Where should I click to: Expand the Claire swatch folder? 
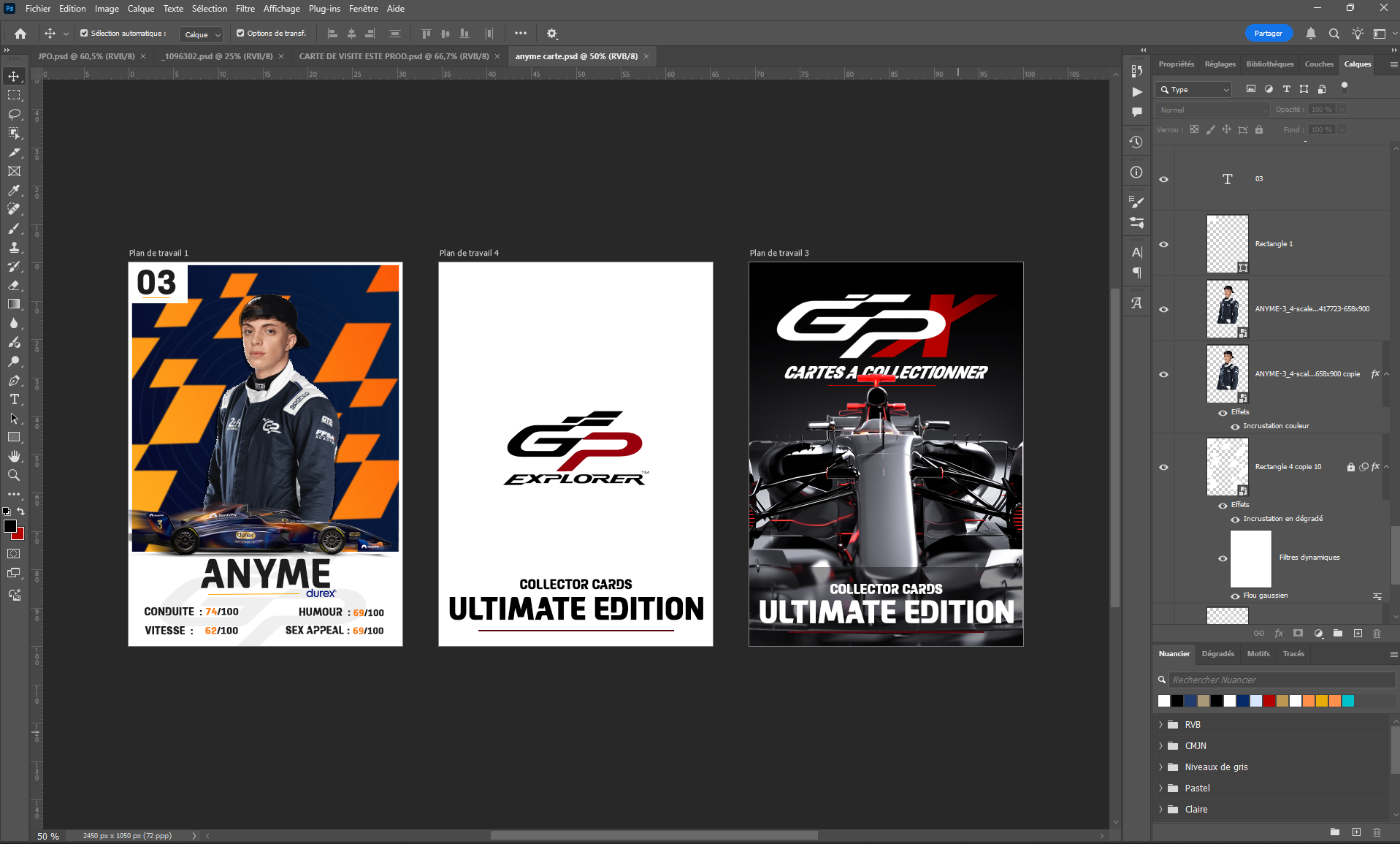click(x=1160, y=810)
